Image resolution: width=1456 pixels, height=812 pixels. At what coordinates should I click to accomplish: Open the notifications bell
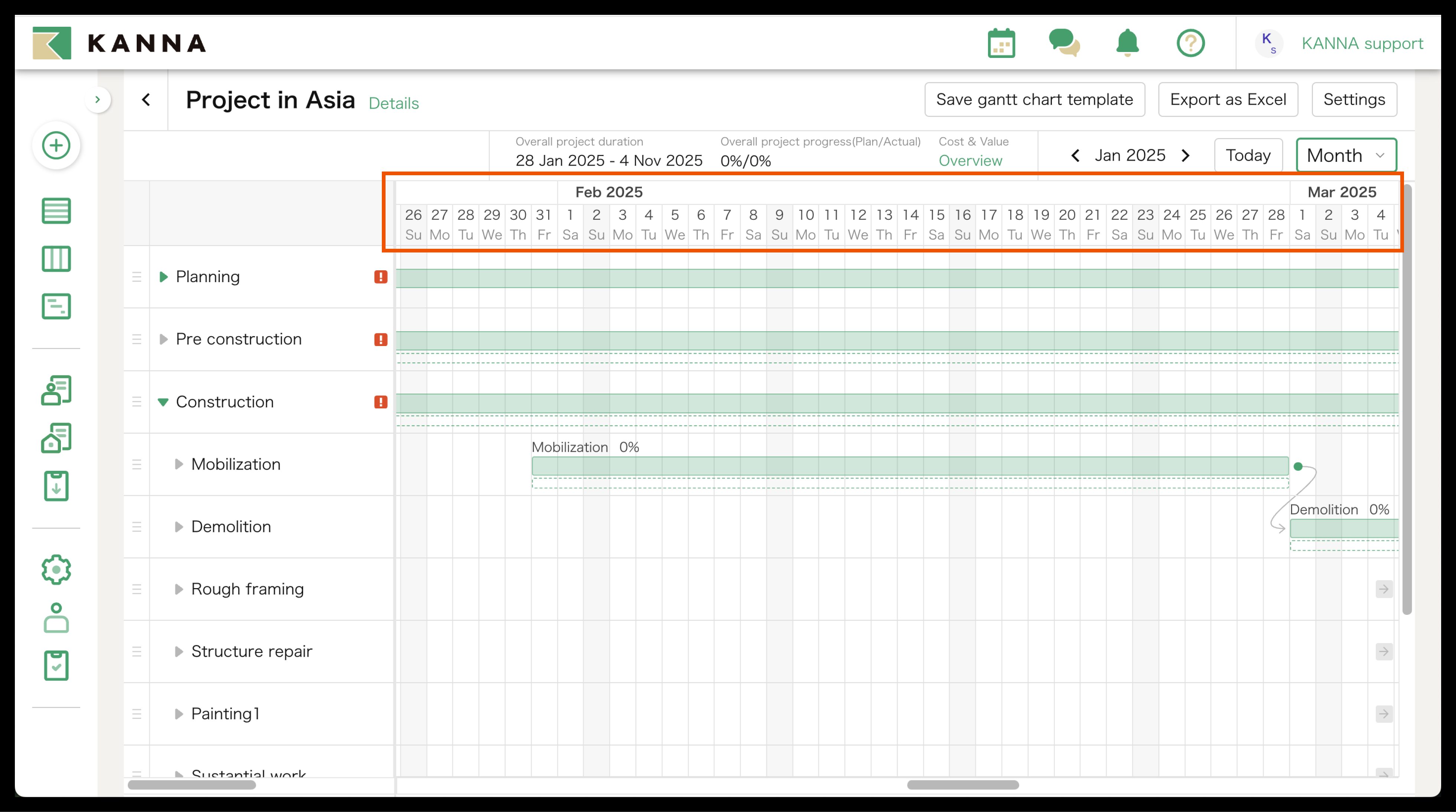pyautogui.click(x=1127, y=43)
